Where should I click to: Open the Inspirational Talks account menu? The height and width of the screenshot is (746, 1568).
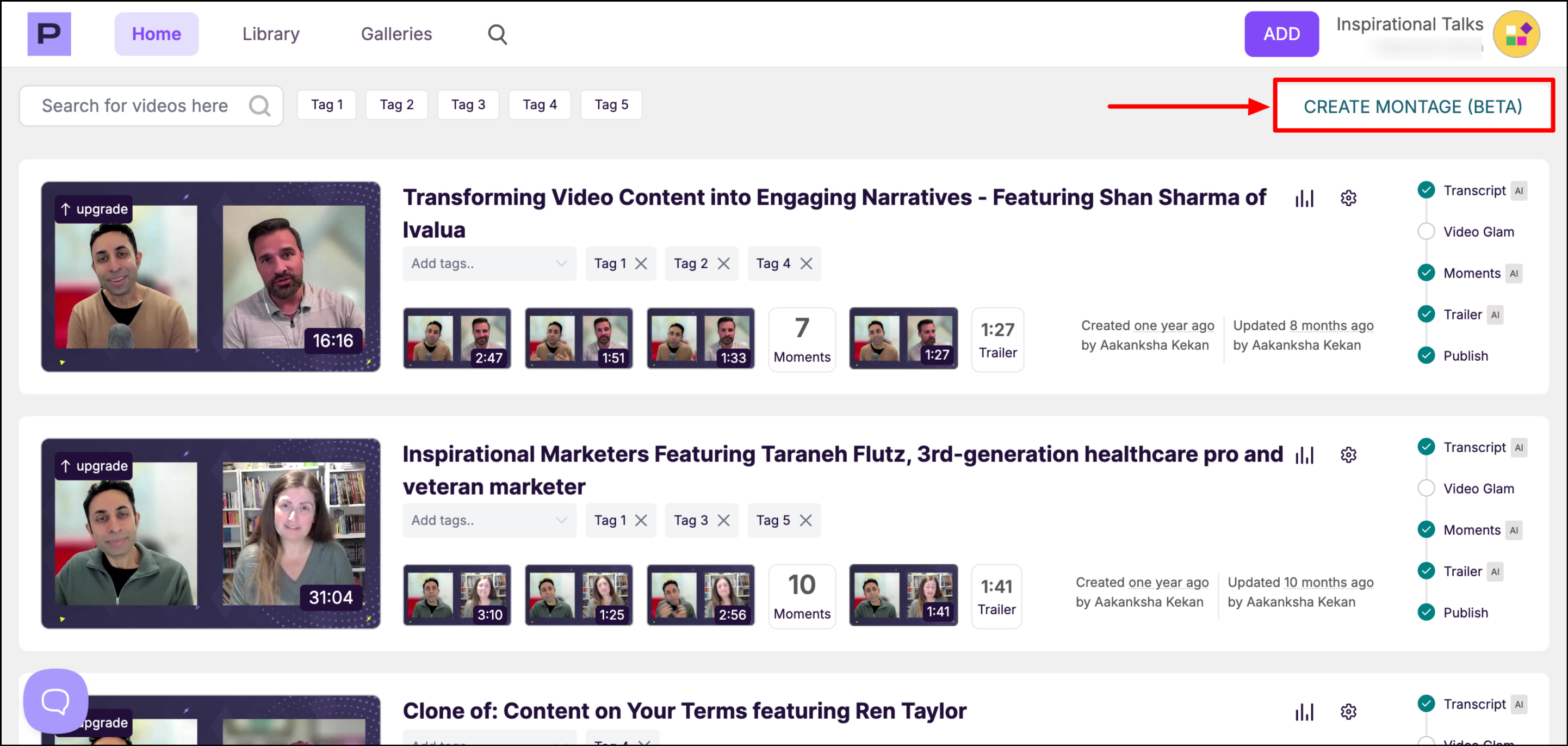[1409, 24]
